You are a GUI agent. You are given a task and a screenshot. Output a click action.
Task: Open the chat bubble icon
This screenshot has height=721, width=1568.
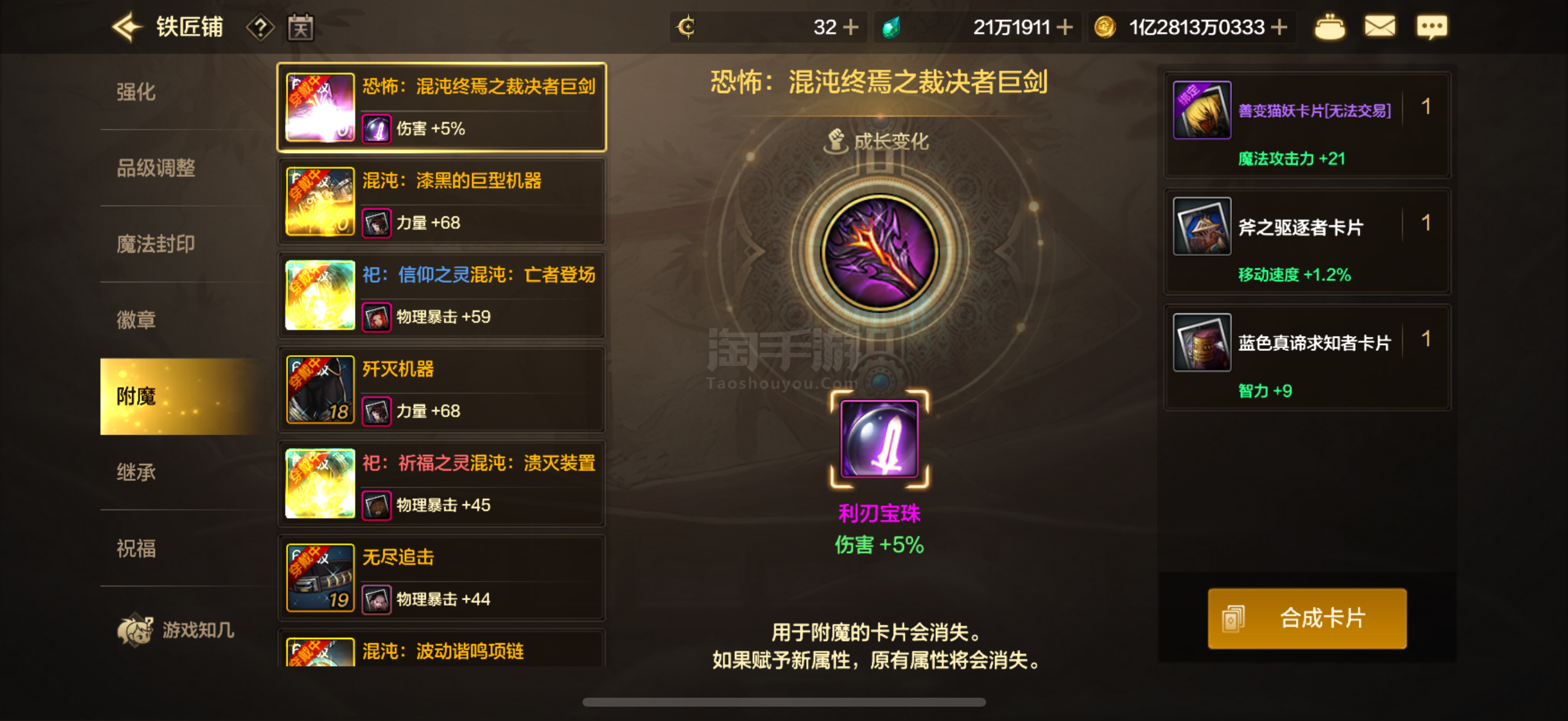click(x=1431, y=28)
